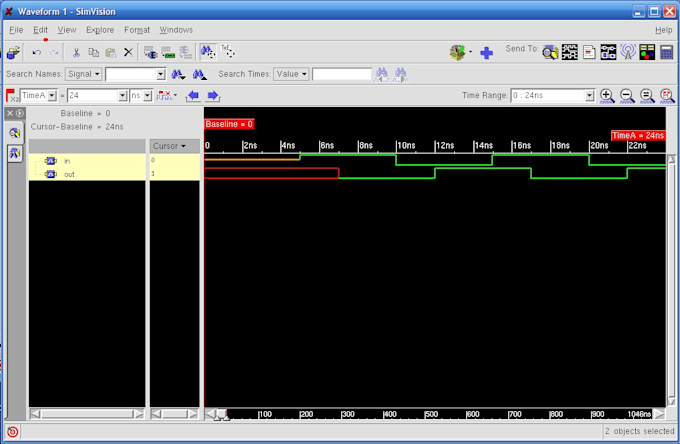Send selection to Waveform window icon
The height and width of the screenshot is (444, 680).
(x=570, y=52)
